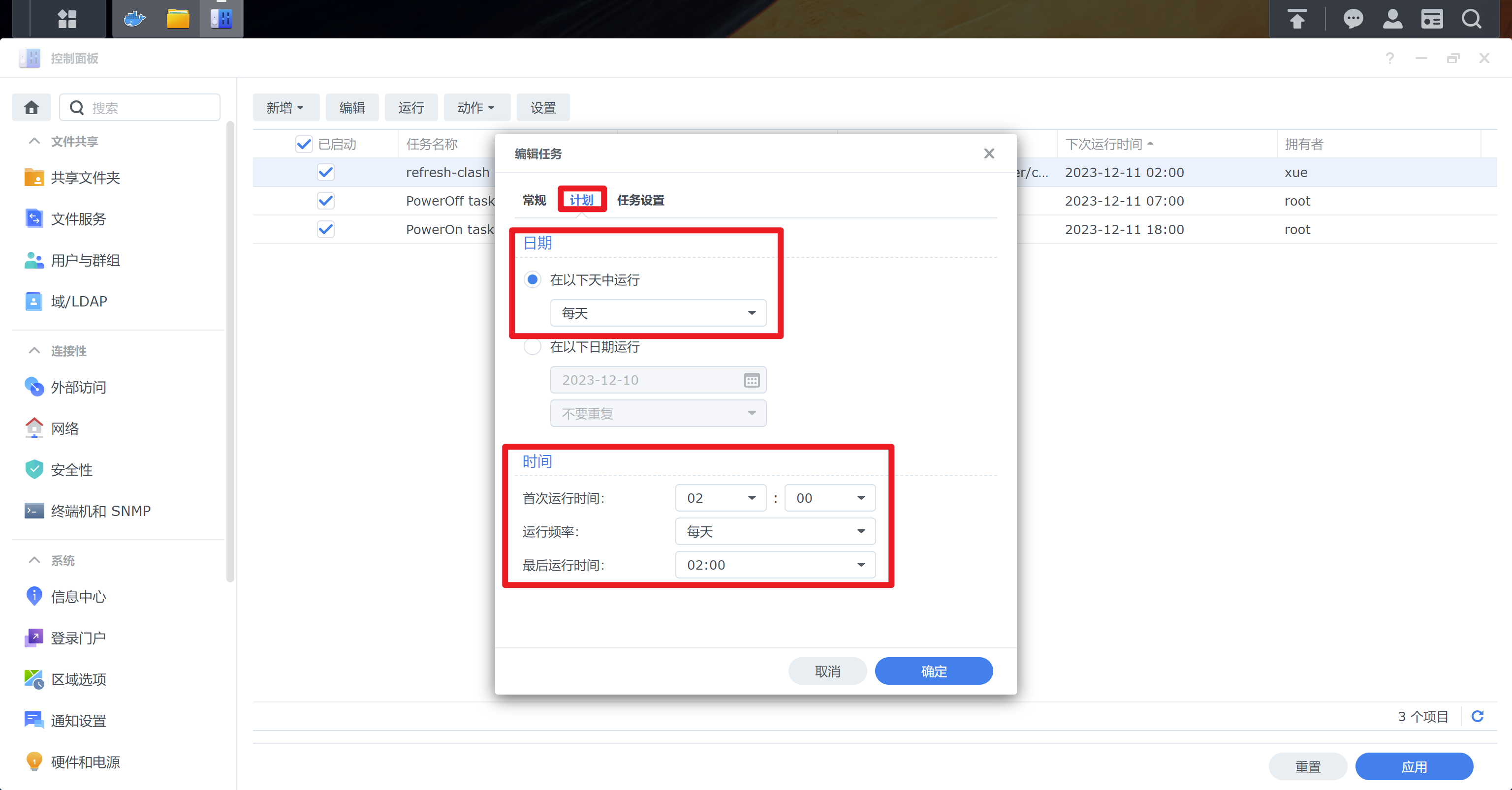The width and height of the screenshot is (1512, 790).
Task: Open the 新增 create dropdown button
Action: click(286, 107)
